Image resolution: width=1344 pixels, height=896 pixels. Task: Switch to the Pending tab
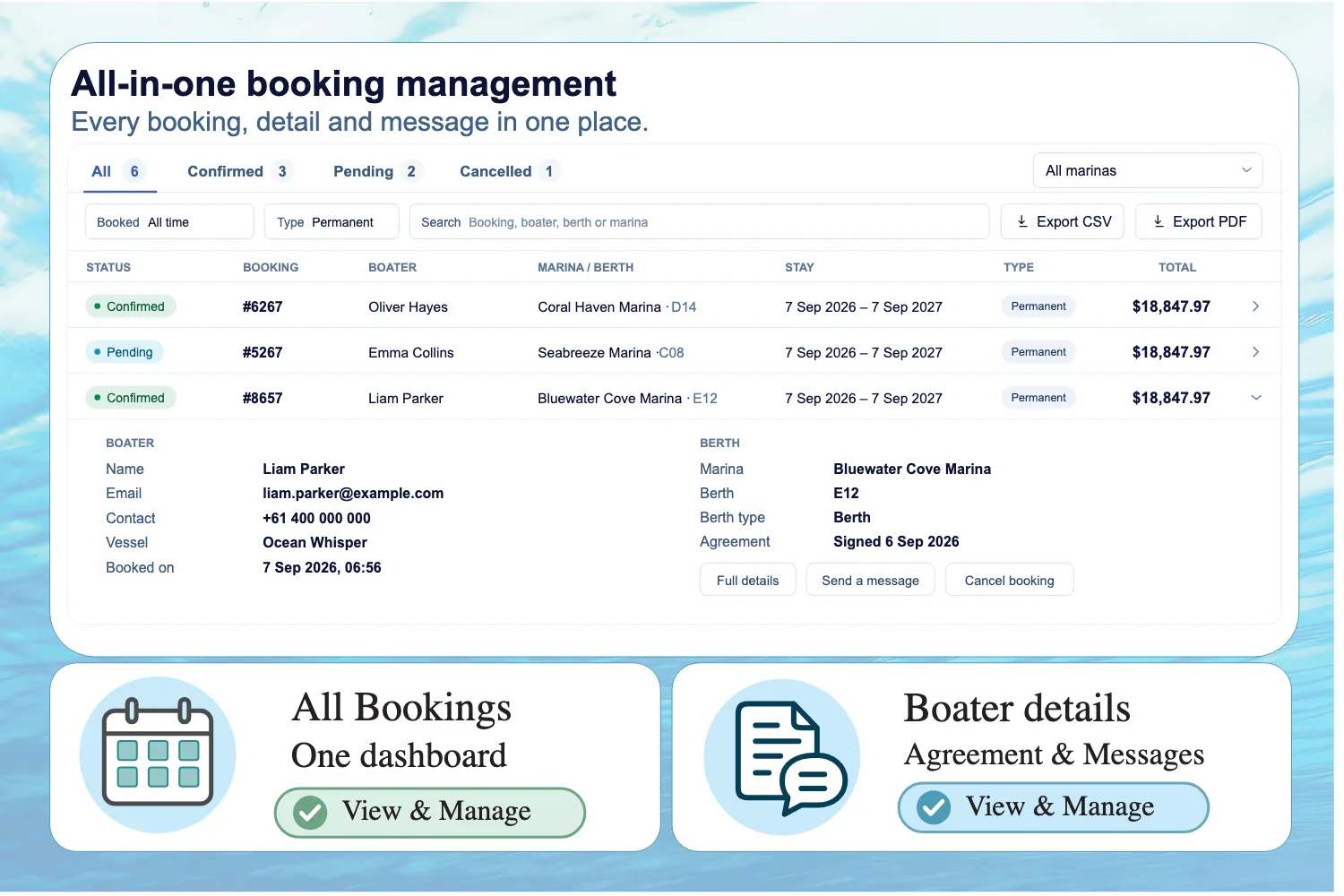click(377, 171)
